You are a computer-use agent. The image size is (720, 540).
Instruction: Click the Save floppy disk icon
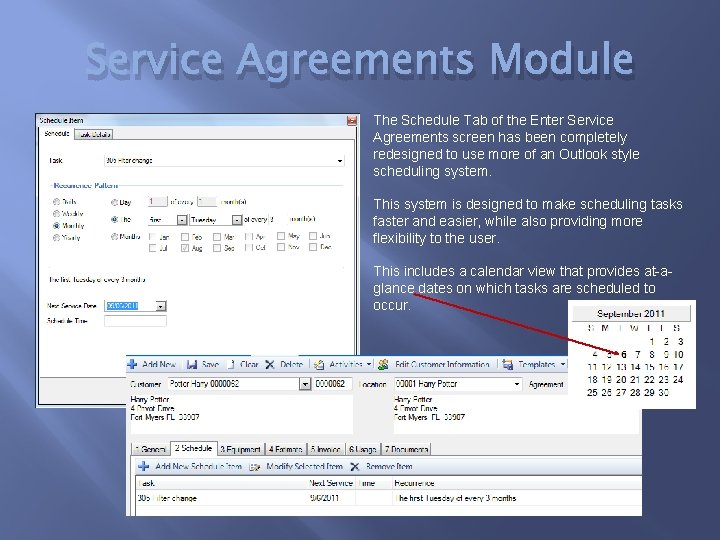click(x=192, y=365)
